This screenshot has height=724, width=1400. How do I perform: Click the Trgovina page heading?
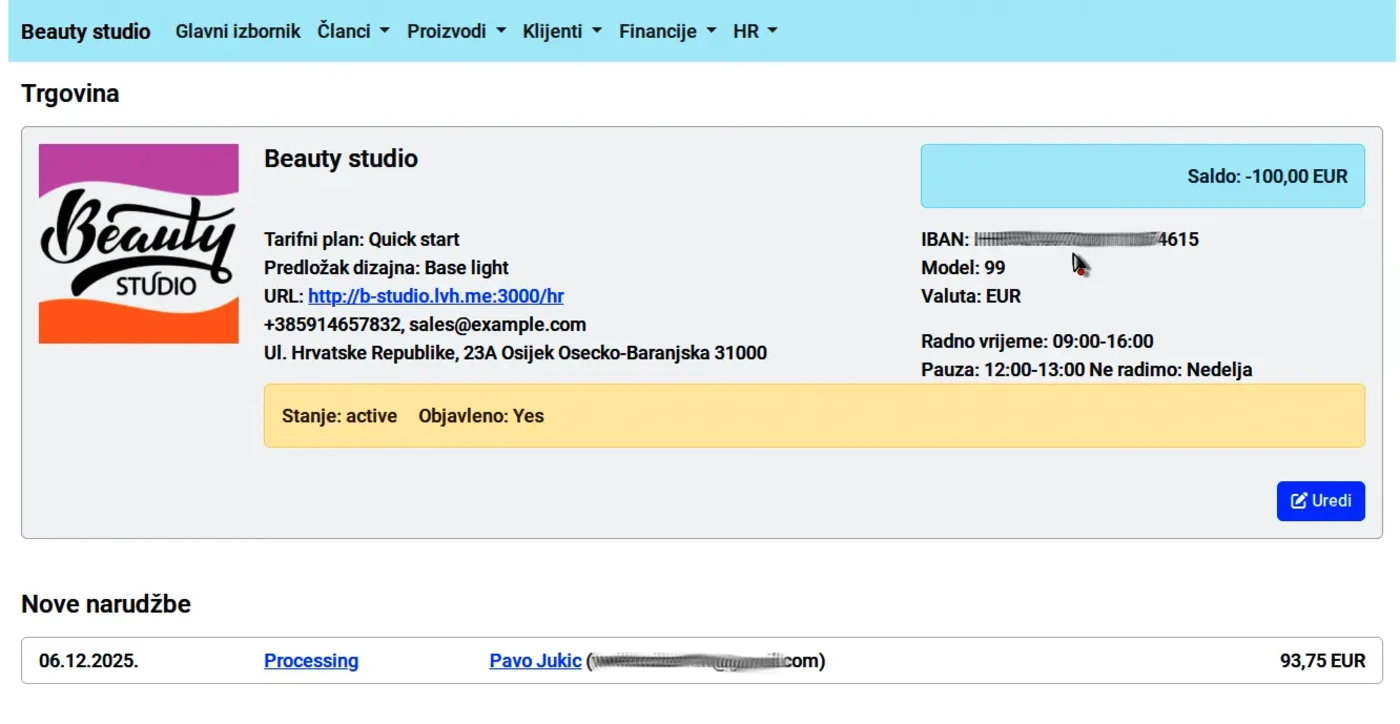pyautogui.click(x=70, y=94)
